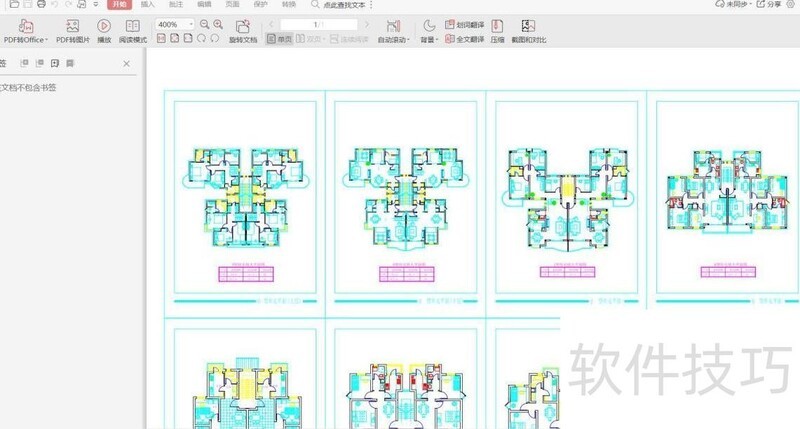
Task: Switch to the 页面 tab
Action: 232,4
